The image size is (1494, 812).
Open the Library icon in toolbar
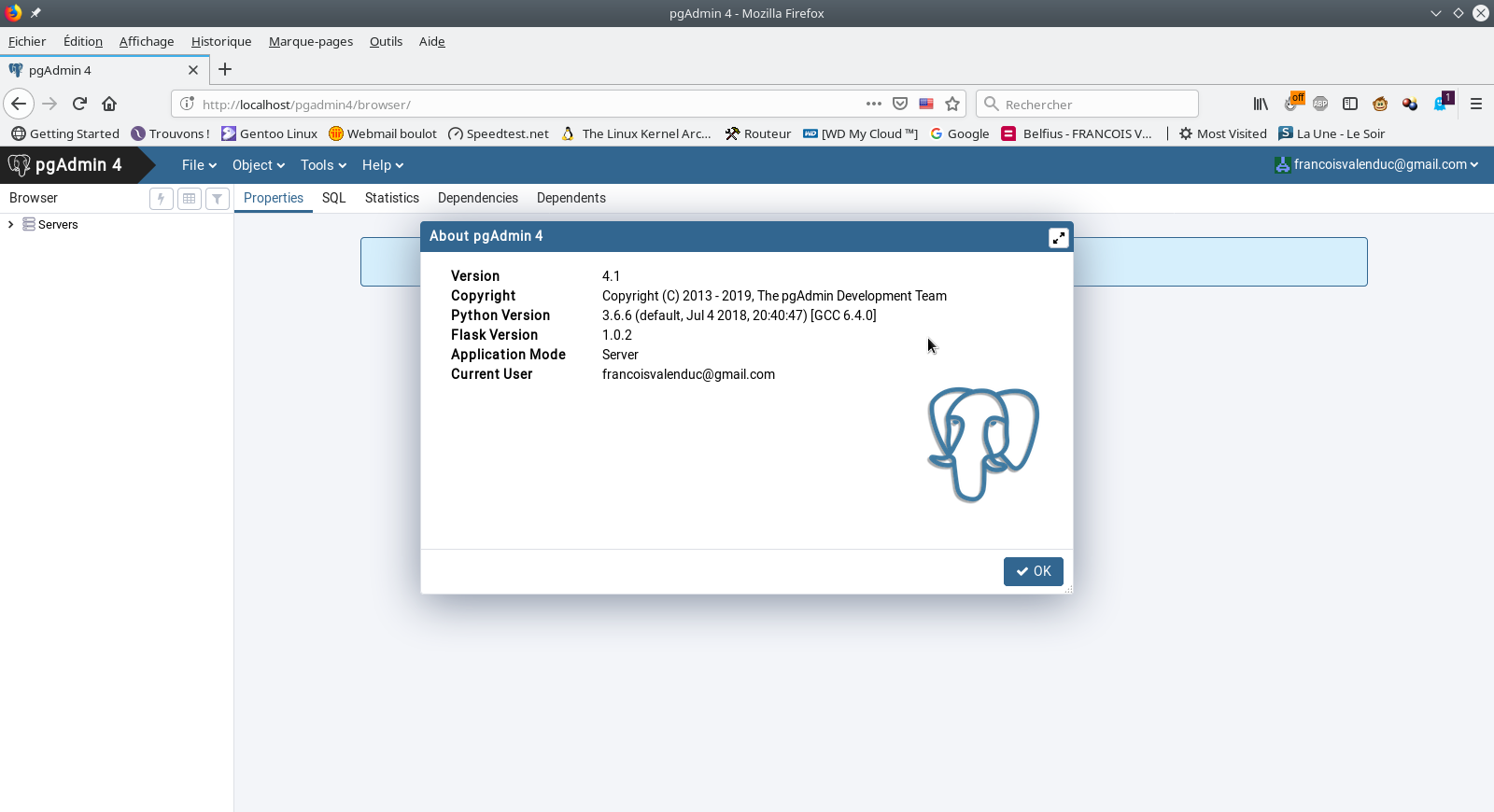tap(1261, 104)
